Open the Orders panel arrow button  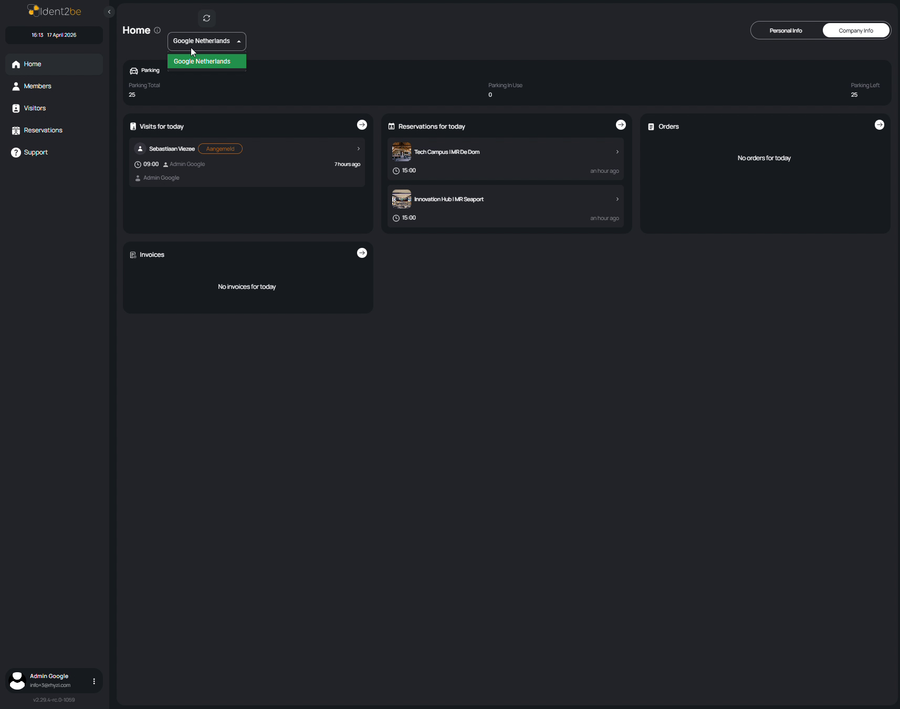(879, 125)
